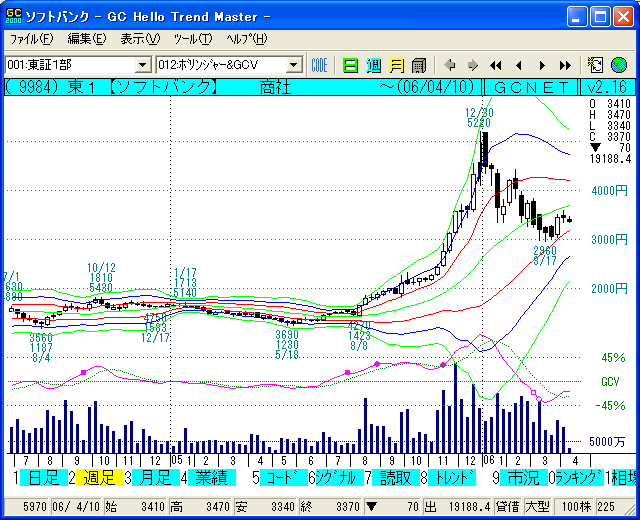The width and height of the screenshot is (640, 520).
Task: Click the 12/30 5220 peak annotation
Action: pyautogui.click(x=479, y=118)
